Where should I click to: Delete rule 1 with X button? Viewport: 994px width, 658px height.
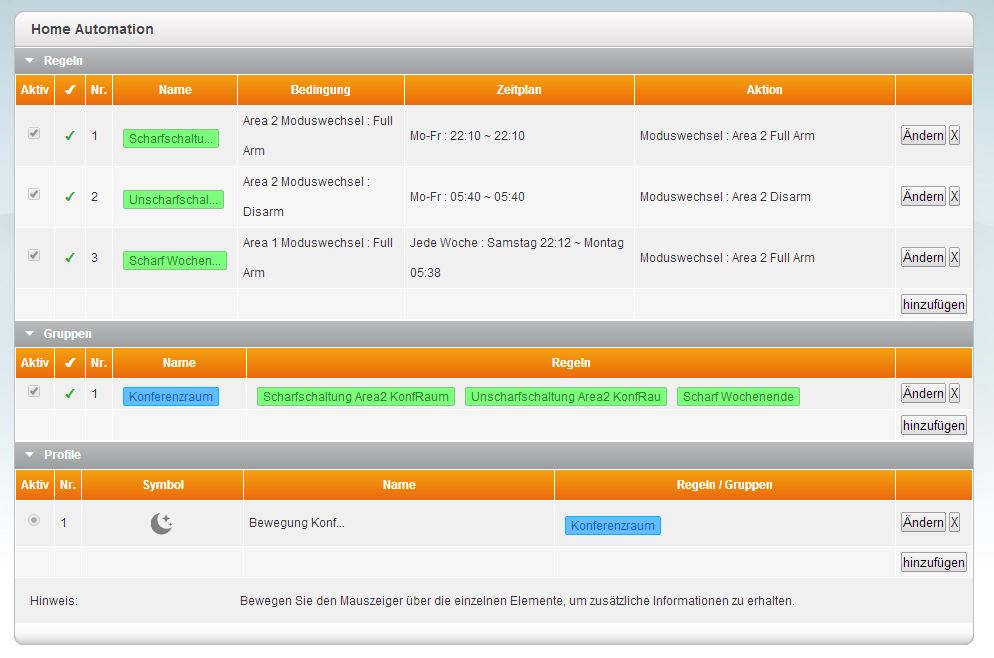(954, 135)
